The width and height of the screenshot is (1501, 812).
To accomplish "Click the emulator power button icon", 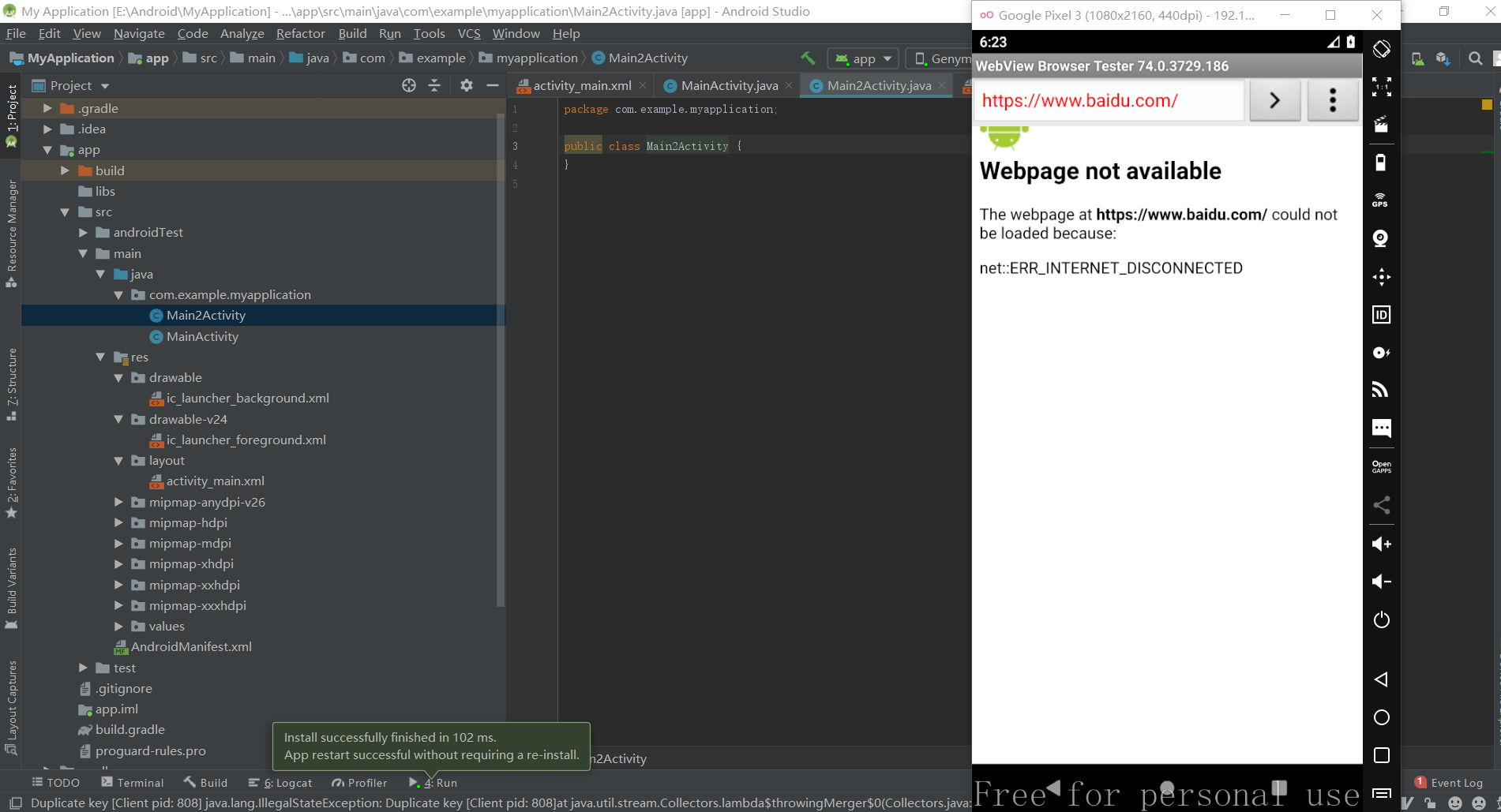I will point(1382,619).
